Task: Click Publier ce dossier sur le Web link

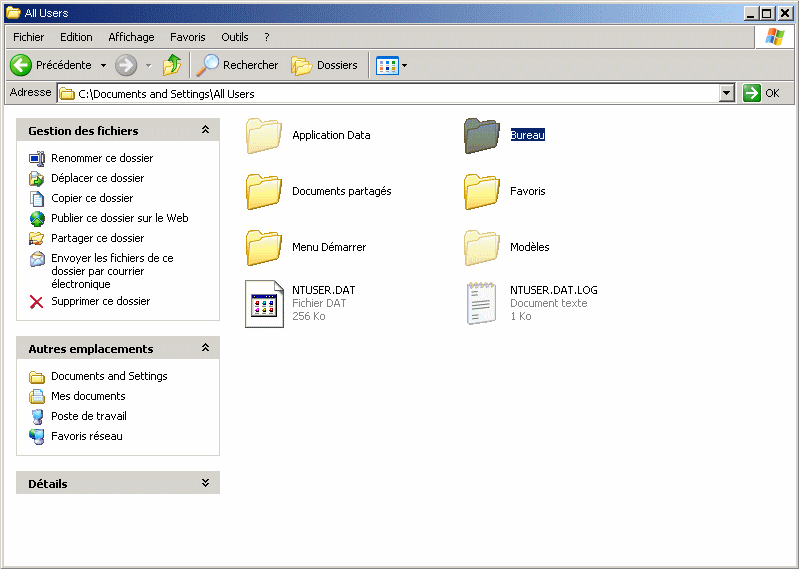Action: (x=120, y=218)
